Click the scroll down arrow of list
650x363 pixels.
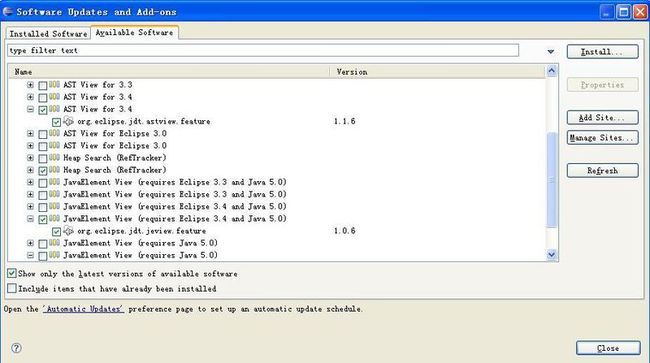pyautogui.click(x=551, y=254)
